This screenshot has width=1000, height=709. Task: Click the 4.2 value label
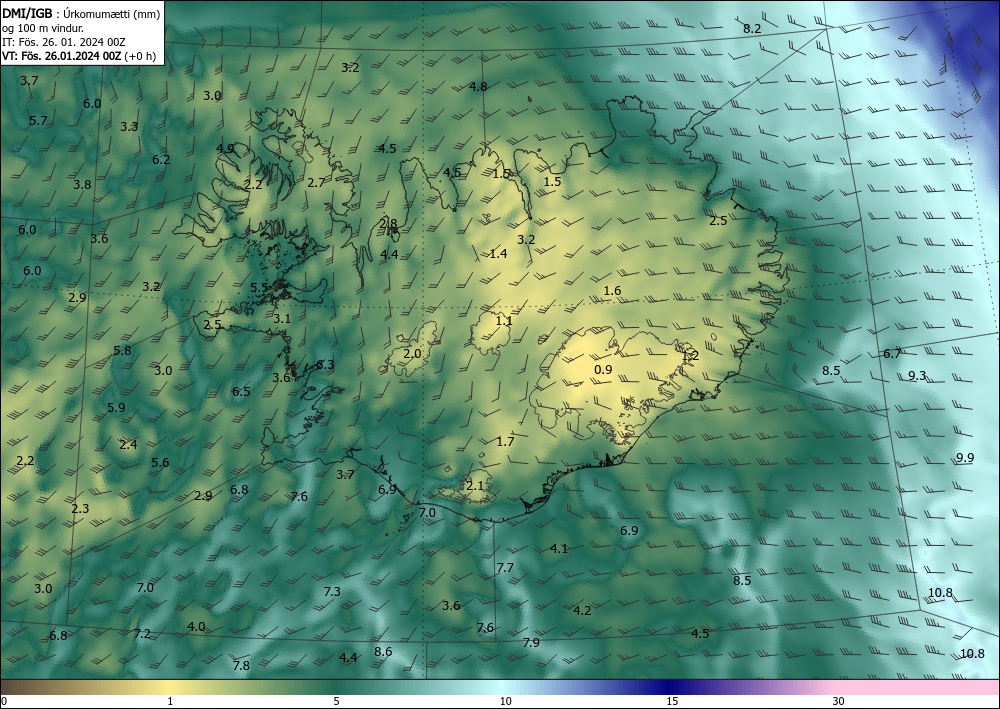click(582, 611)
